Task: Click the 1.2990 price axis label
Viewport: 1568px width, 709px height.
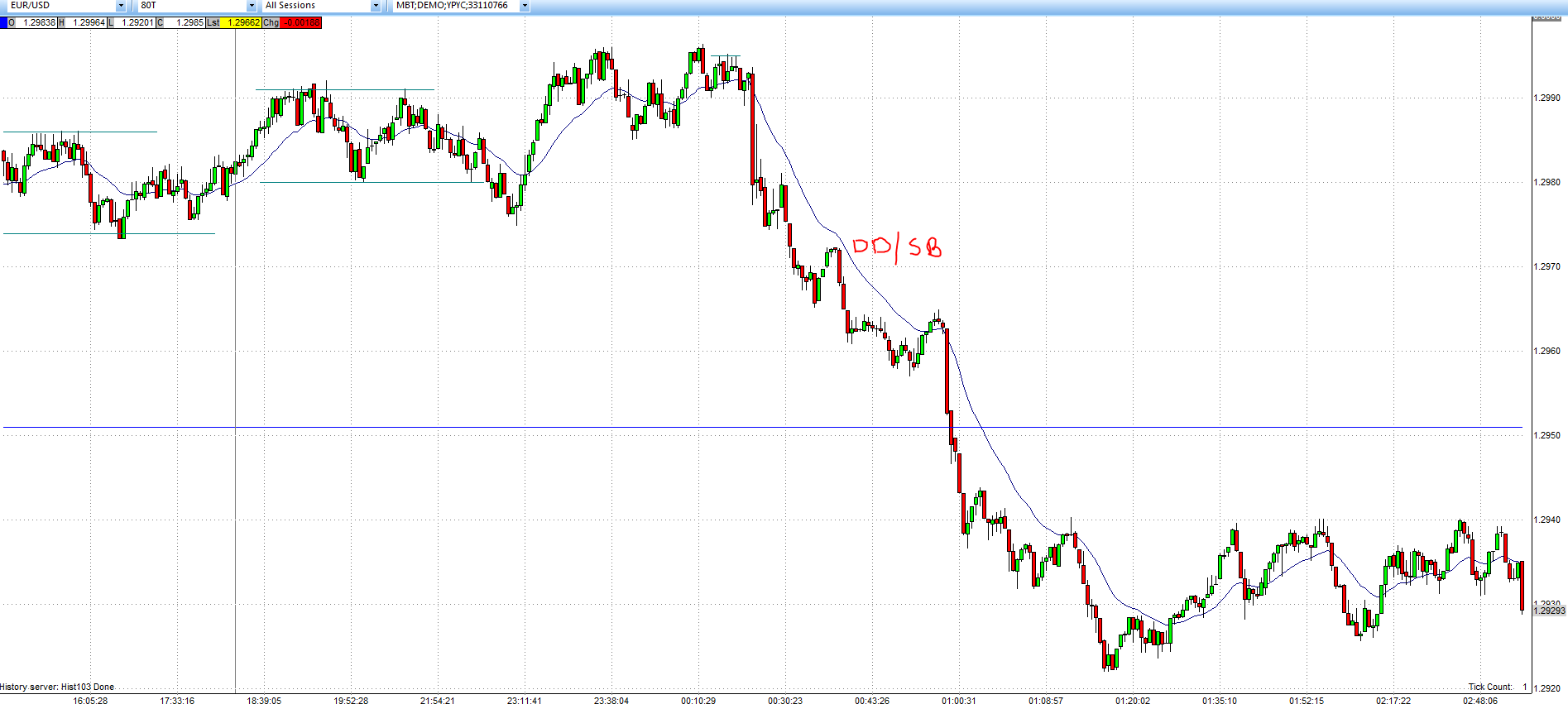Action: [x=1547, y=98]
